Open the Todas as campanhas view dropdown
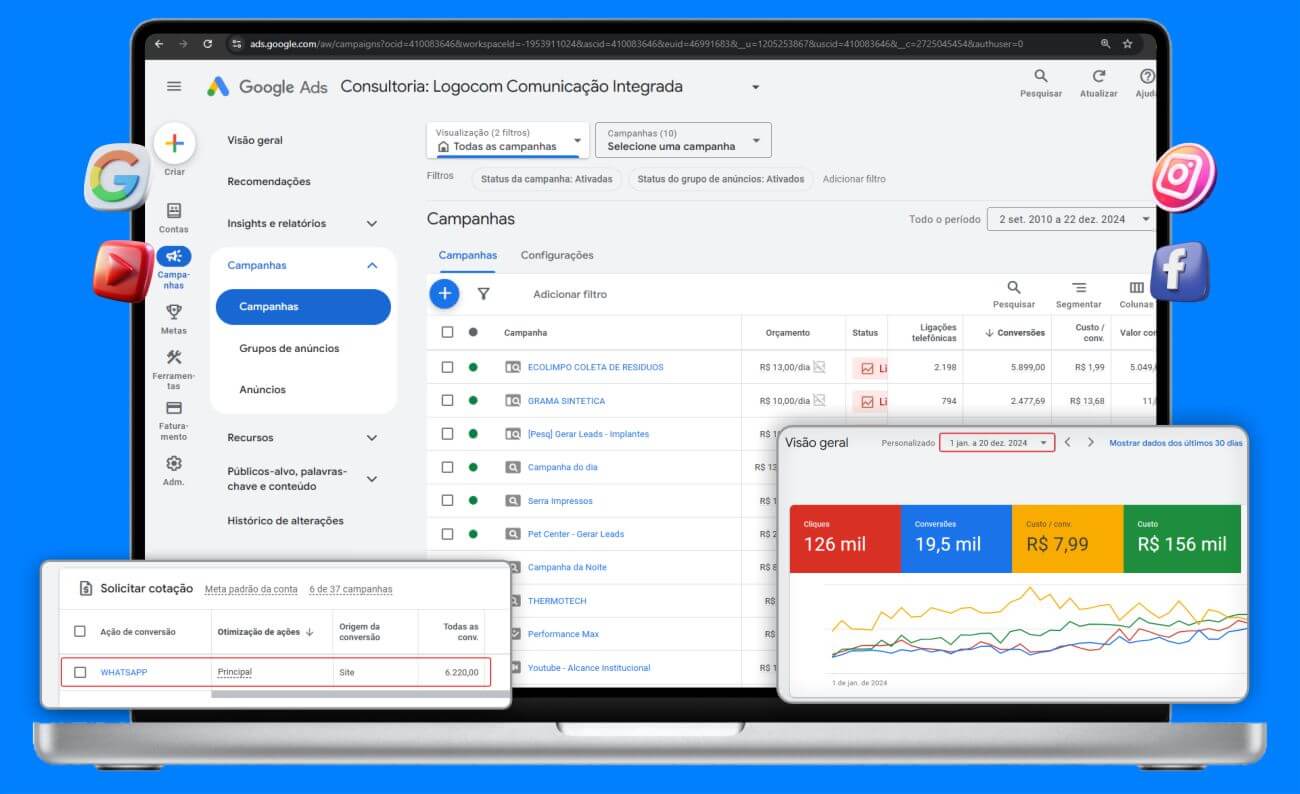This screenshot has height=794, width=1300. pyautogui.click(x=508, y=140)
